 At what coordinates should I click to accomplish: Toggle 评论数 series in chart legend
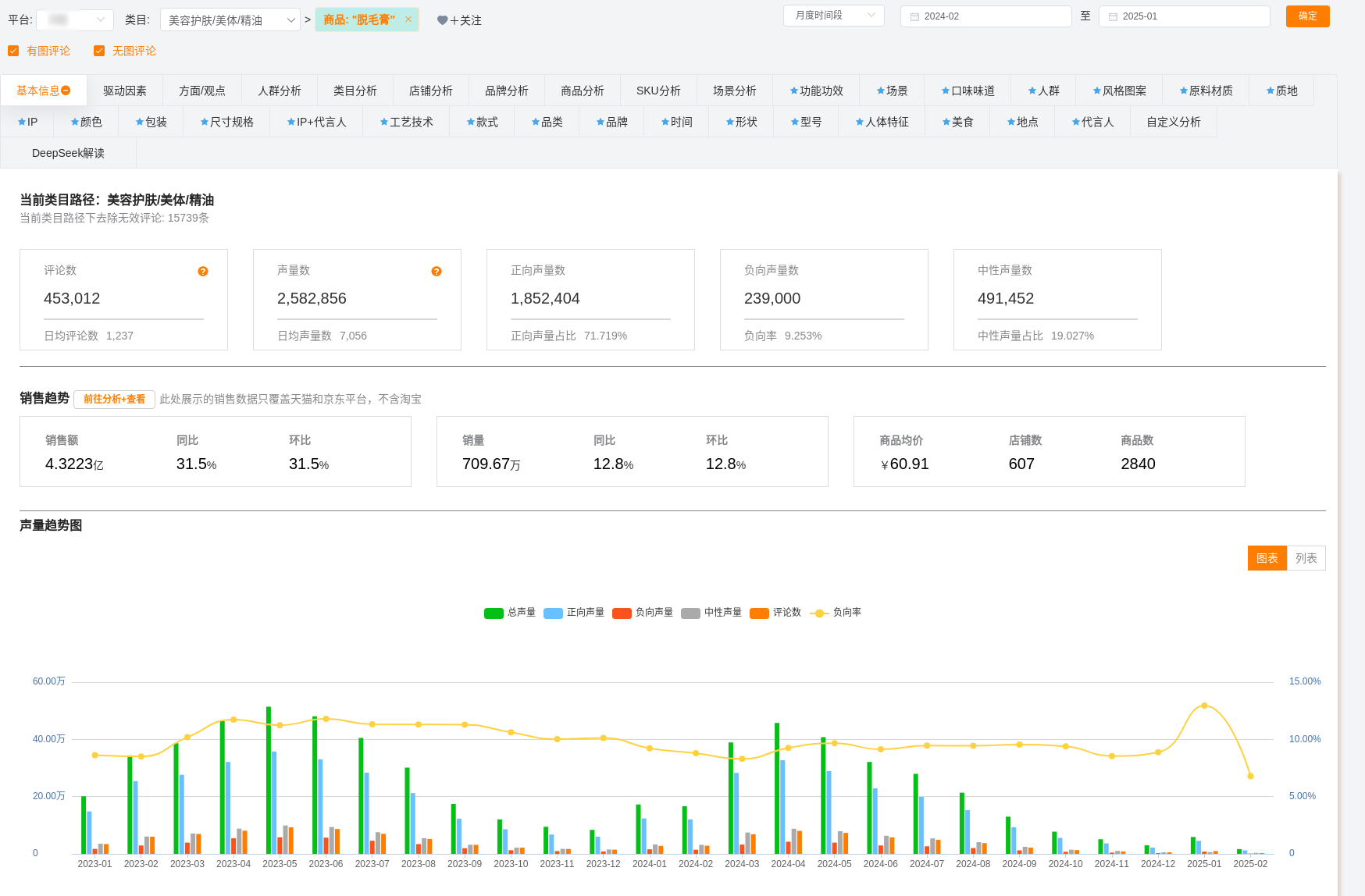click(x=775, y=613)
